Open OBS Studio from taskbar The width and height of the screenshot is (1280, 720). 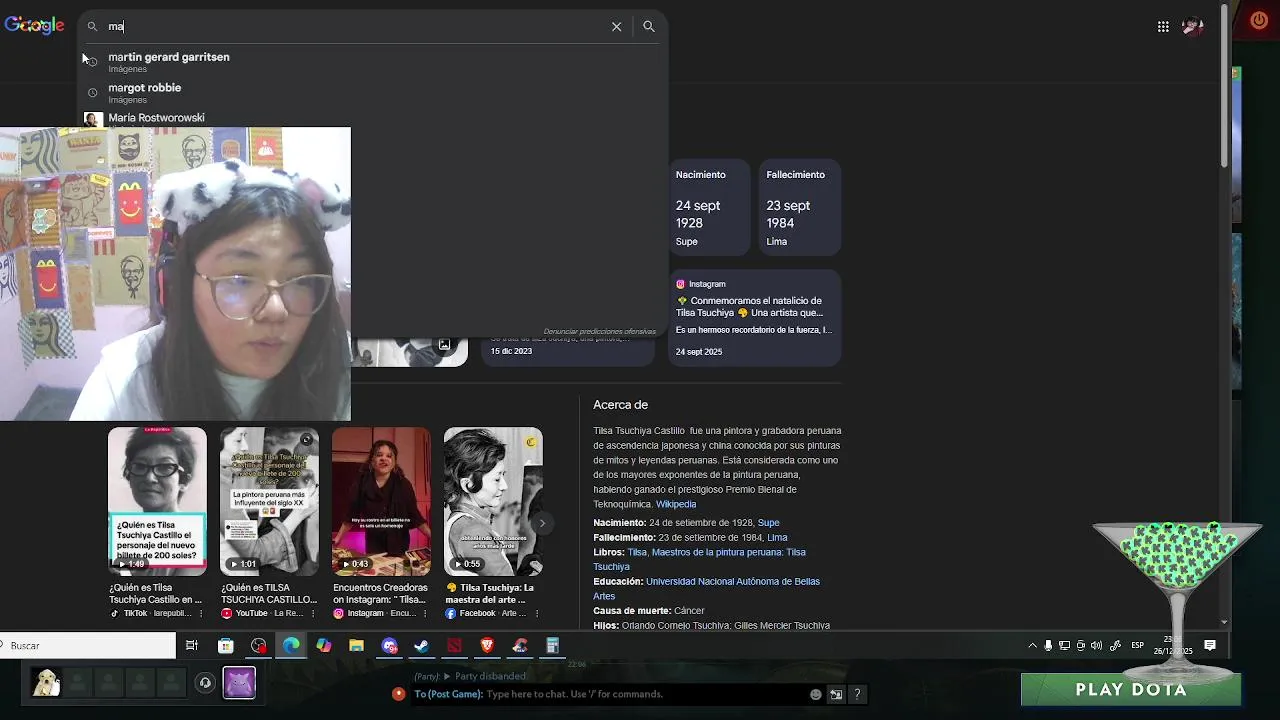(x=259, y=646)
